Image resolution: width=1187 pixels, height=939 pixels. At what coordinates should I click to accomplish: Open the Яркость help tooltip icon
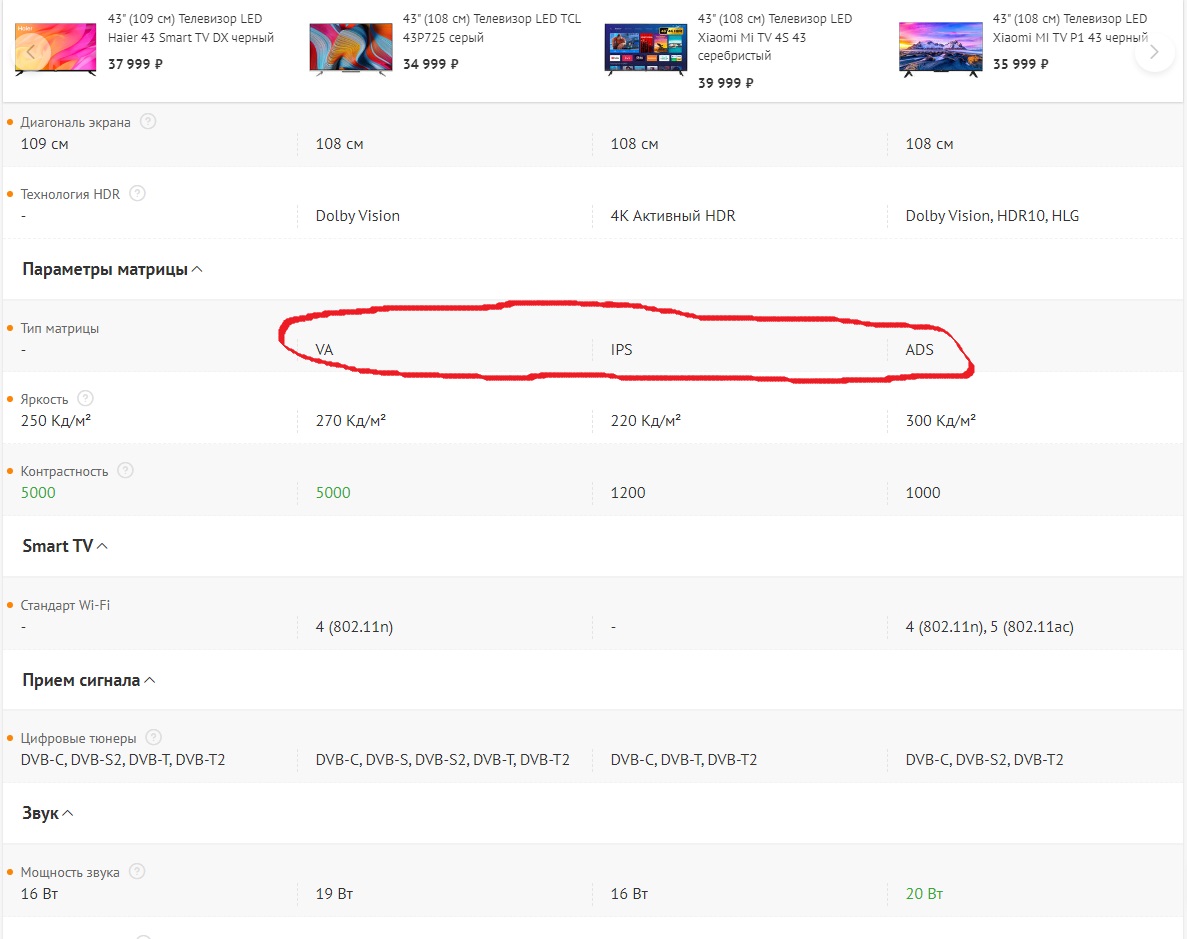point(85,399)
